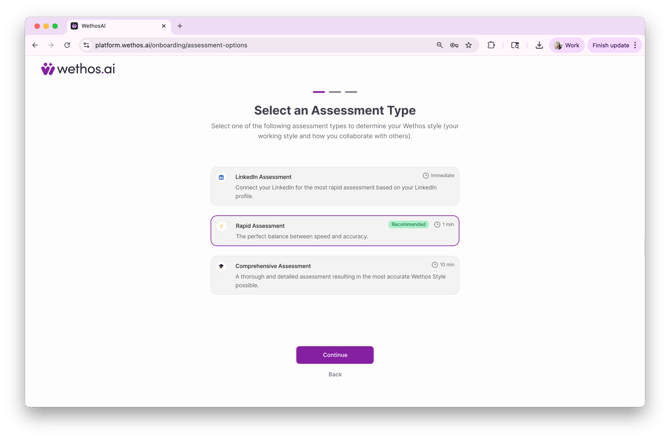Image resolution: width=670 pixels, height=440 pixels.
Task: Open the browser extensions puzzle icon
Action: tap(491, 45)
